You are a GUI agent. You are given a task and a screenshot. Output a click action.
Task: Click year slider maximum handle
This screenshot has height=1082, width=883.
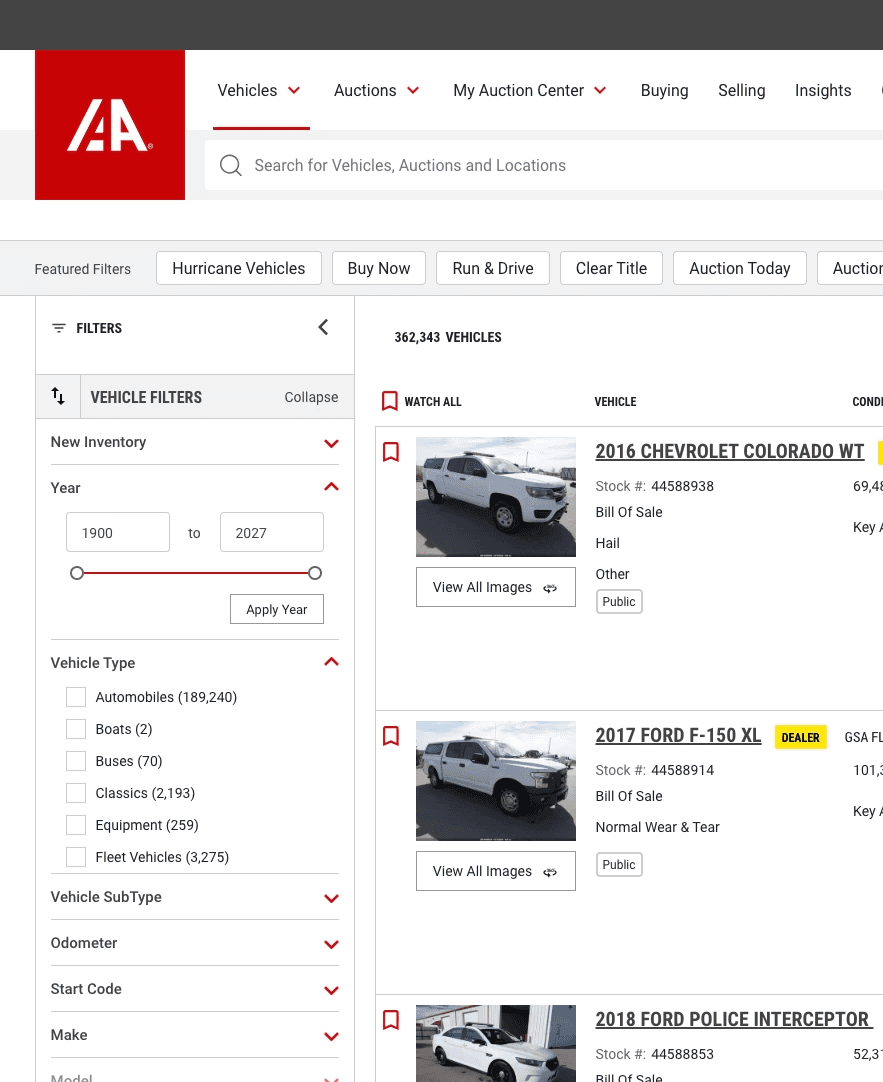[315, 573]
